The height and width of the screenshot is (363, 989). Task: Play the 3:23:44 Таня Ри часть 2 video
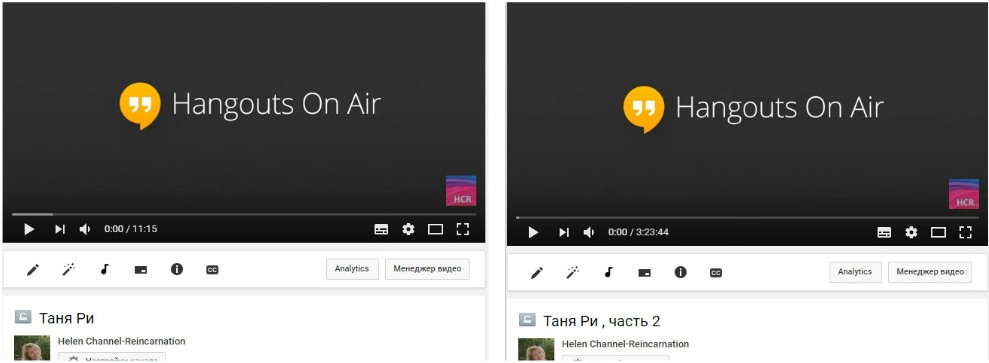(x=533, y=233)
